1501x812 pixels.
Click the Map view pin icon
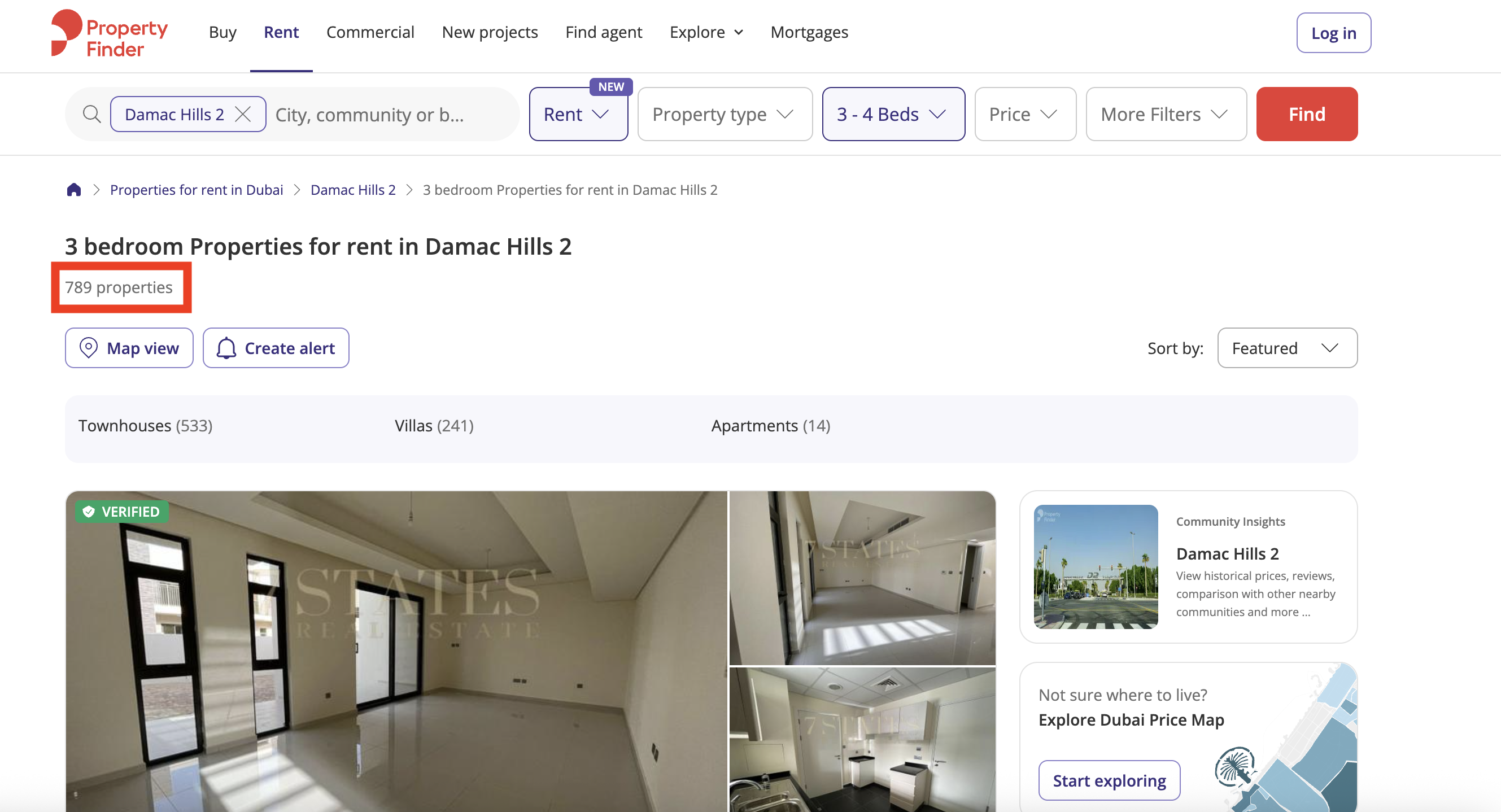pos(88,348)
